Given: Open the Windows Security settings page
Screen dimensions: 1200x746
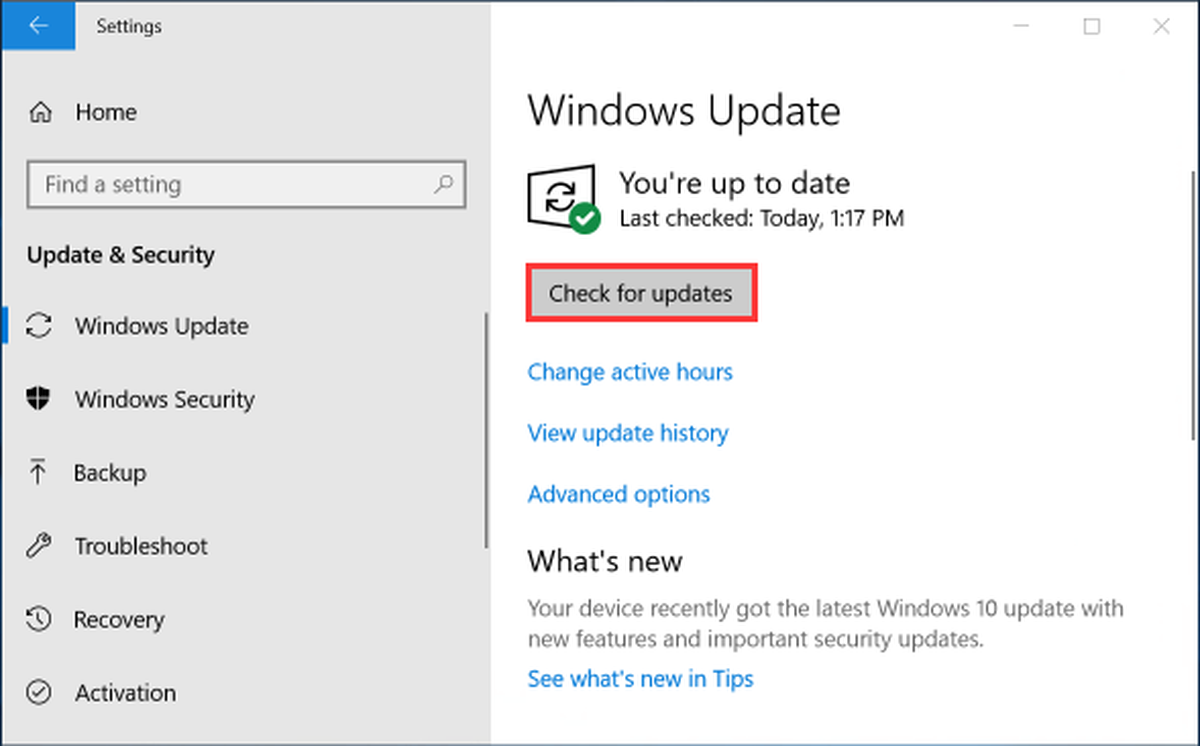Looking at the screenshot, I should pos(164,399).
